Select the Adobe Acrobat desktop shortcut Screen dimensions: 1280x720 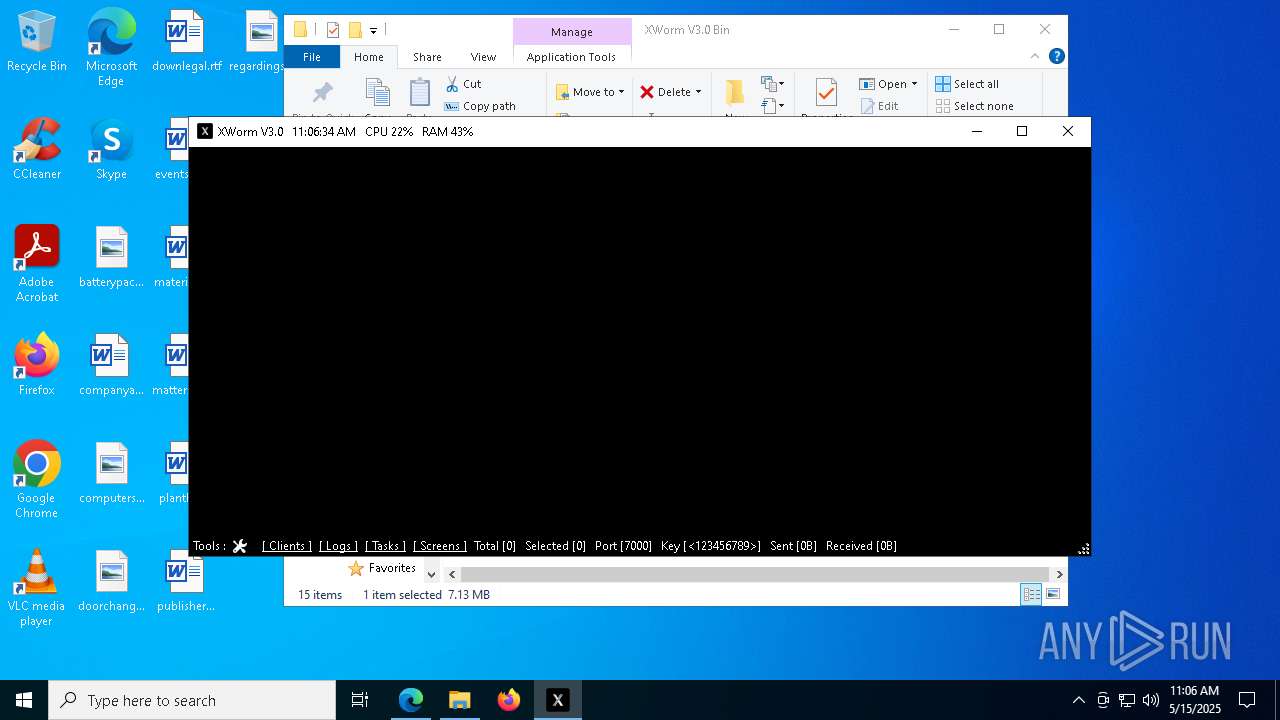37,264
